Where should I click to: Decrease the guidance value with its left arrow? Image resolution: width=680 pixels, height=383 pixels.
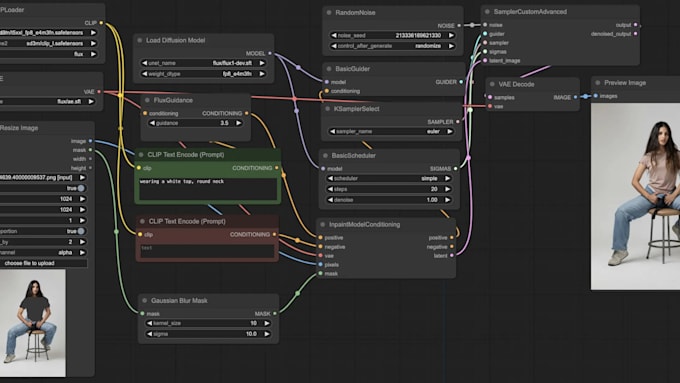[152, 123]
